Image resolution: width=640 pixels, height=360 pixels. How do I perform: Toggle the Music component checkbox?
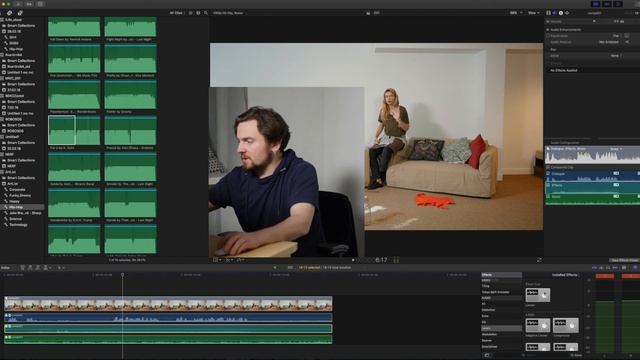pyautogui.click(x=548, y=197)
